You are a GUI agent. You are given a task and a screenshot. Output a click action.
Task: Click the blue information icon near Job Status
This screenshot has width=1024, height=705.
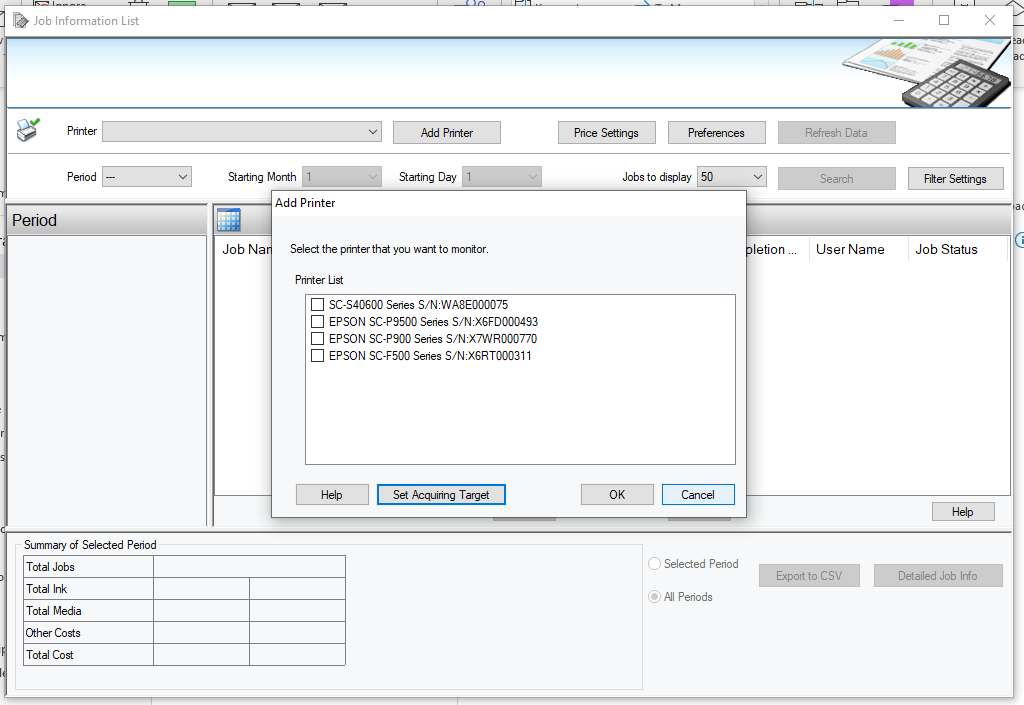coord(1020,240)
